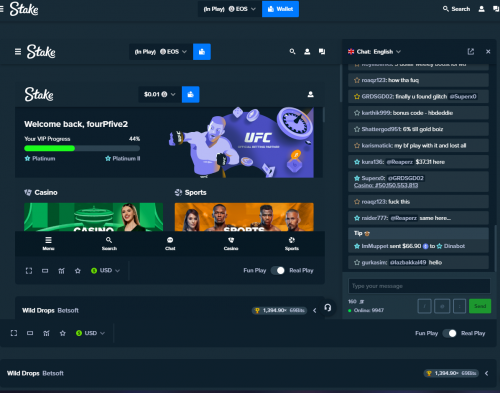Image resolution: width=500 pixels, height=393 pixels.
Task: Toggle Fun Play / Real Play switch in the outer bottom toolbar
Action: point(449,333)
